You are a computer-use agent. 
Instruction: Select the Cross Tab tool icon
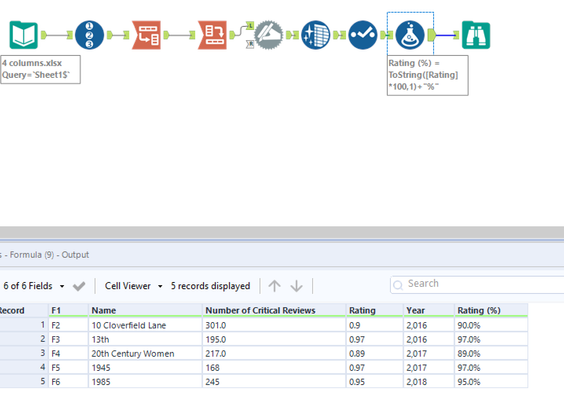pyautogui.click(x=212, y=35)
